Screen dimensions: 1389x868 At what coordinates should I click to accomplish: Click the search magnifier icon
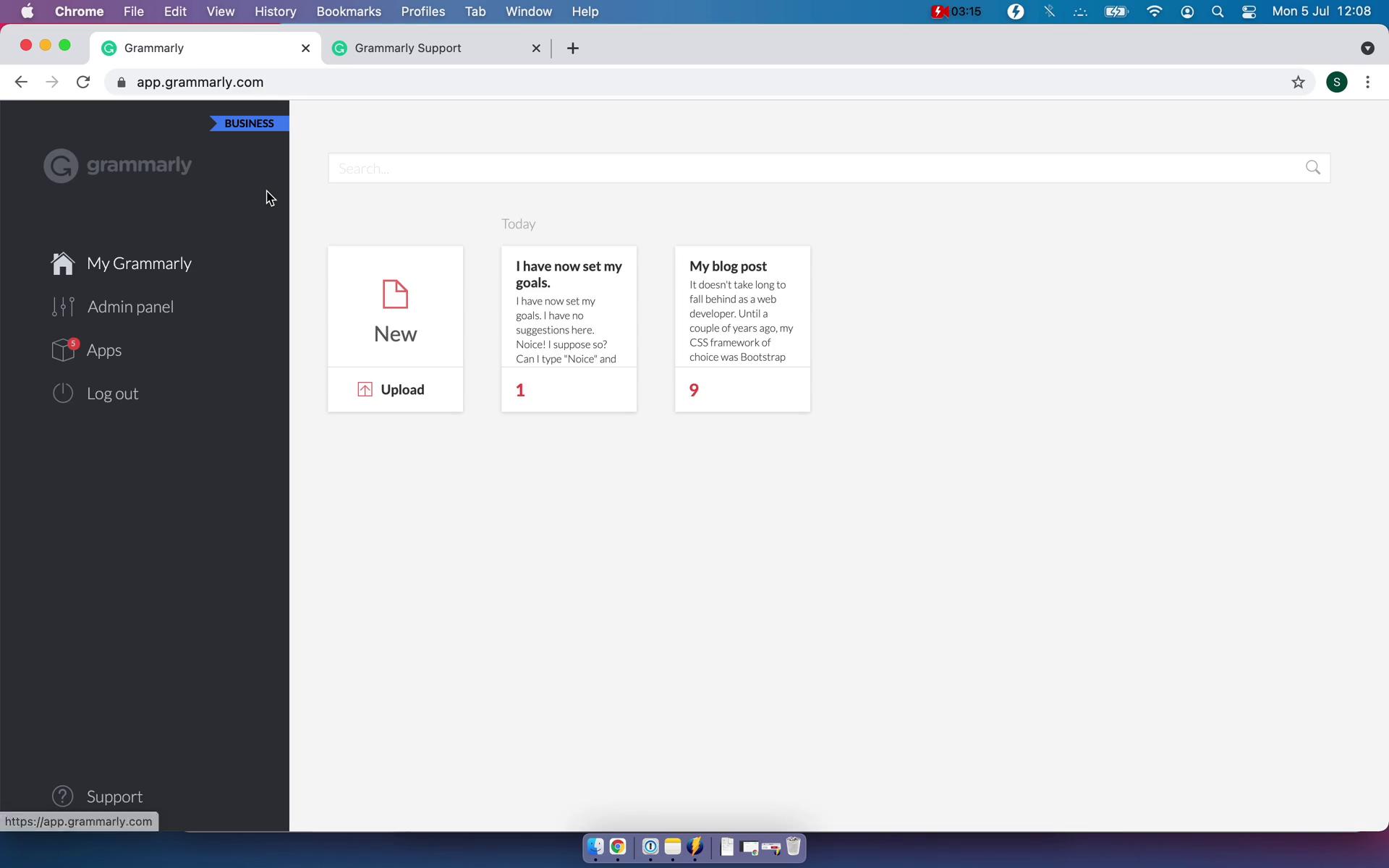(x=1313, y=167)
